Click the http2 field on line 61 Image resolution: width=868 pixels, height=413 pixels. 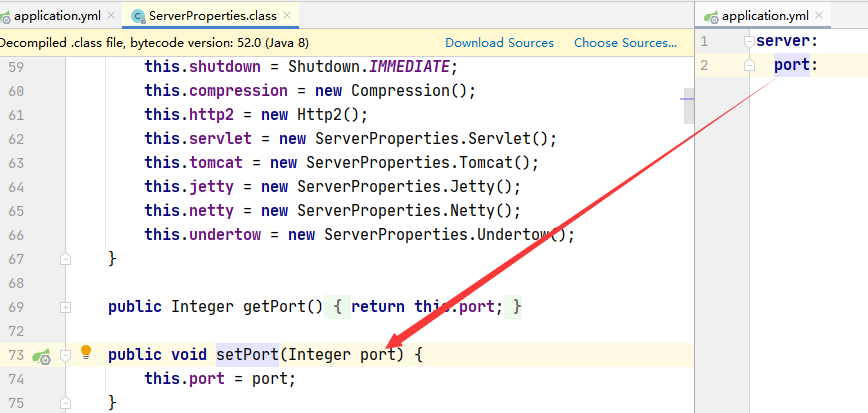pos(211,115)
